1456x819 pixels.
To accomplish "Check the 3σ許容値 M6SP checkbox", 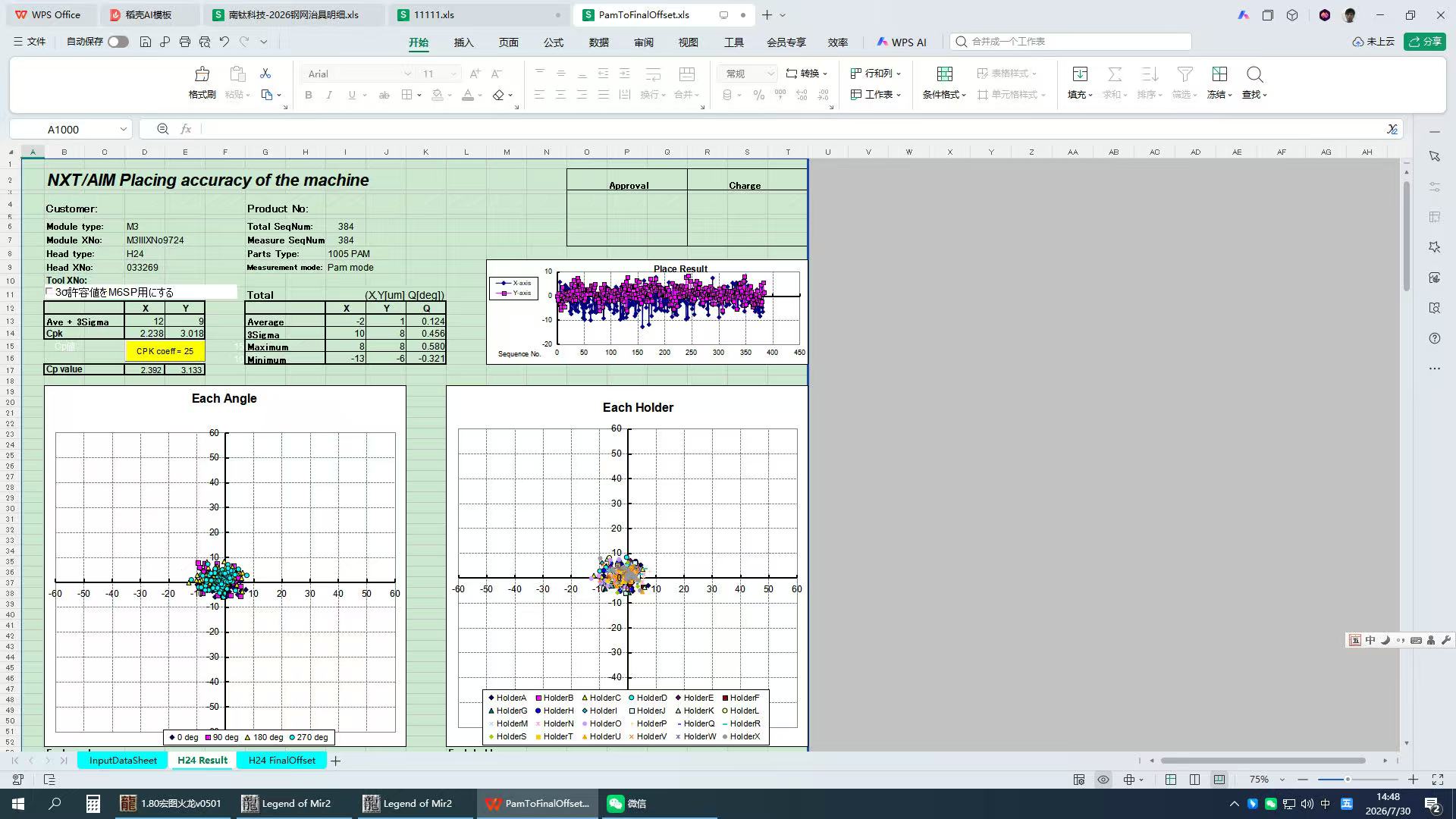I will (x=50, y=292).
